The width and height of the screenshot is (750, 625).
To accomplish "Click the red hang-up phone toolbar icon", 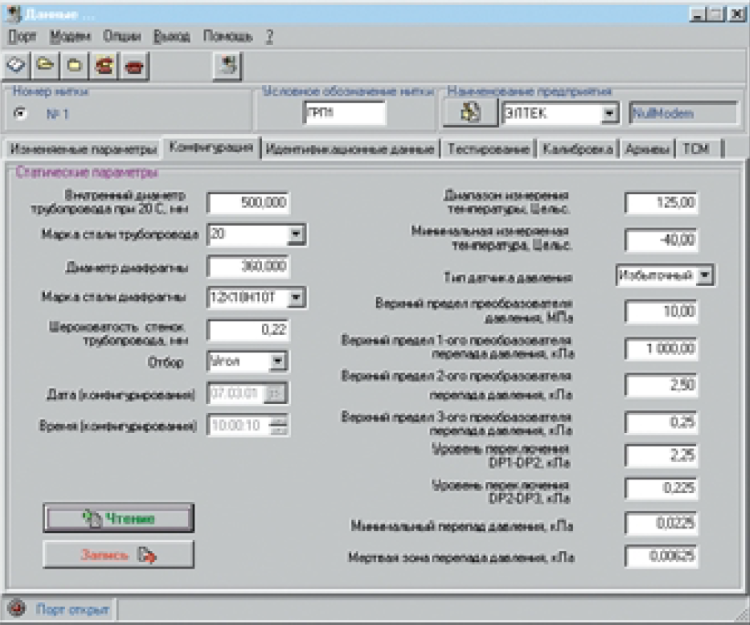I will pos(134,66).
